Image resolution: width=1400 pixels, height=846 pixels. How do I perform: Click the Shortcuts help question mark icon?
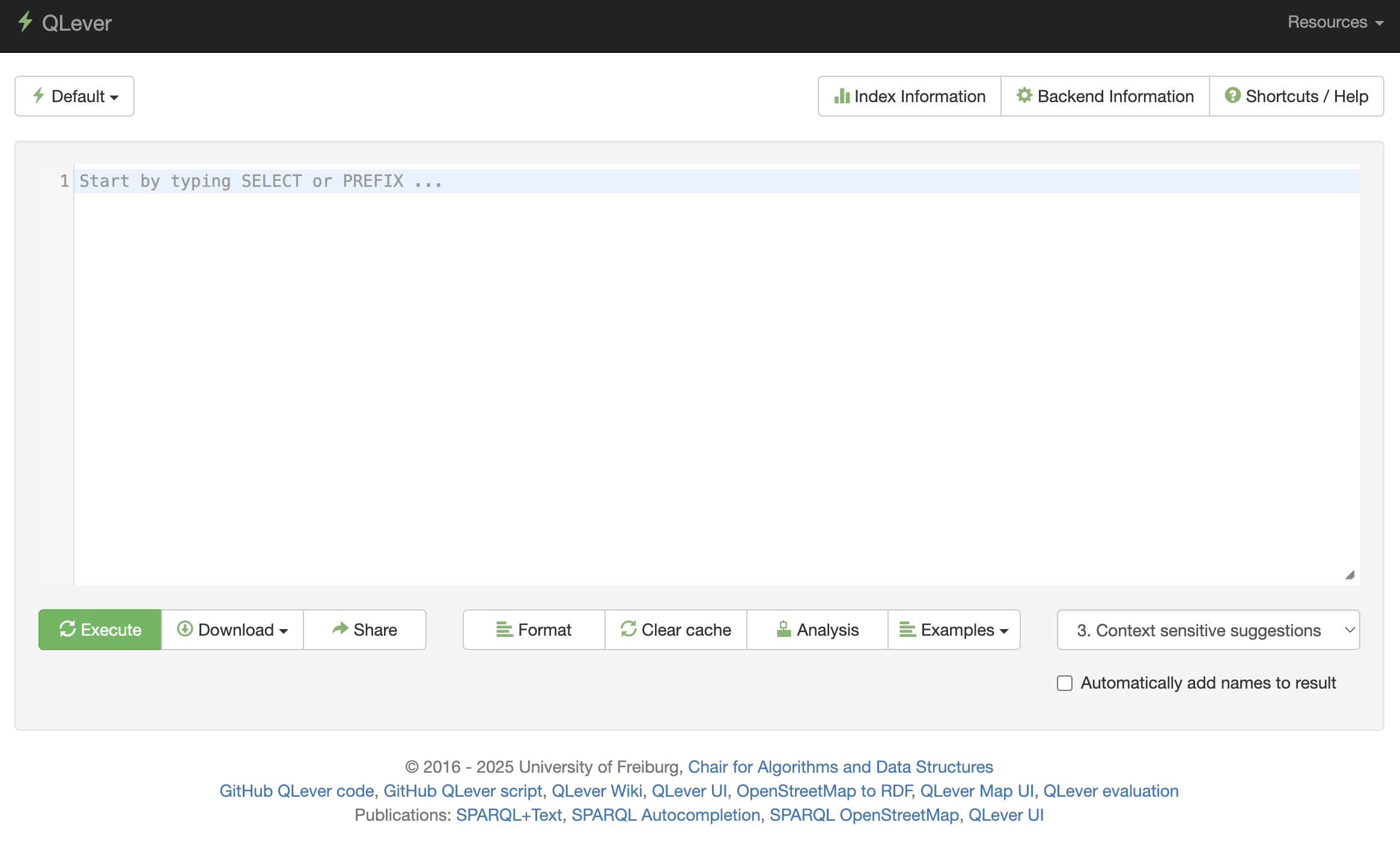click(x=1233, y=95)
